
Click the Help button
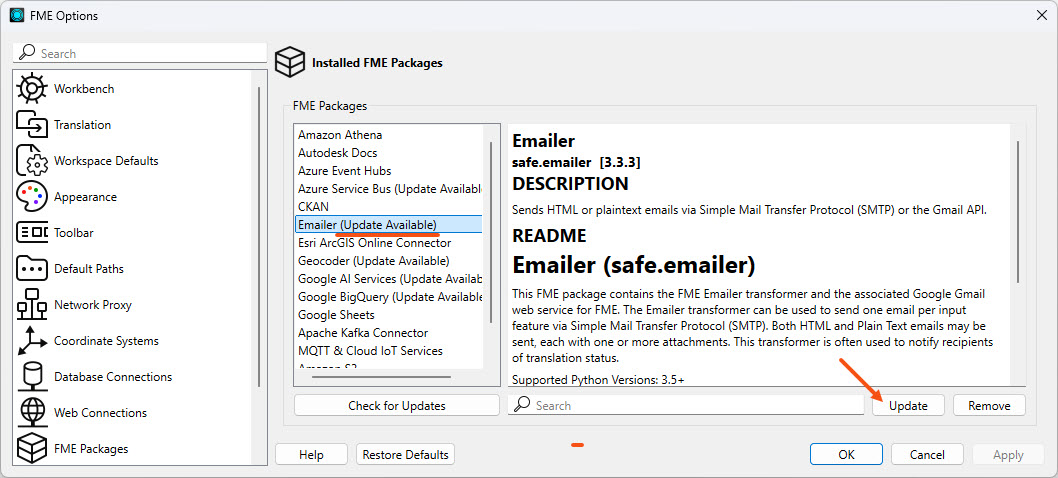(x=311, y=454)
